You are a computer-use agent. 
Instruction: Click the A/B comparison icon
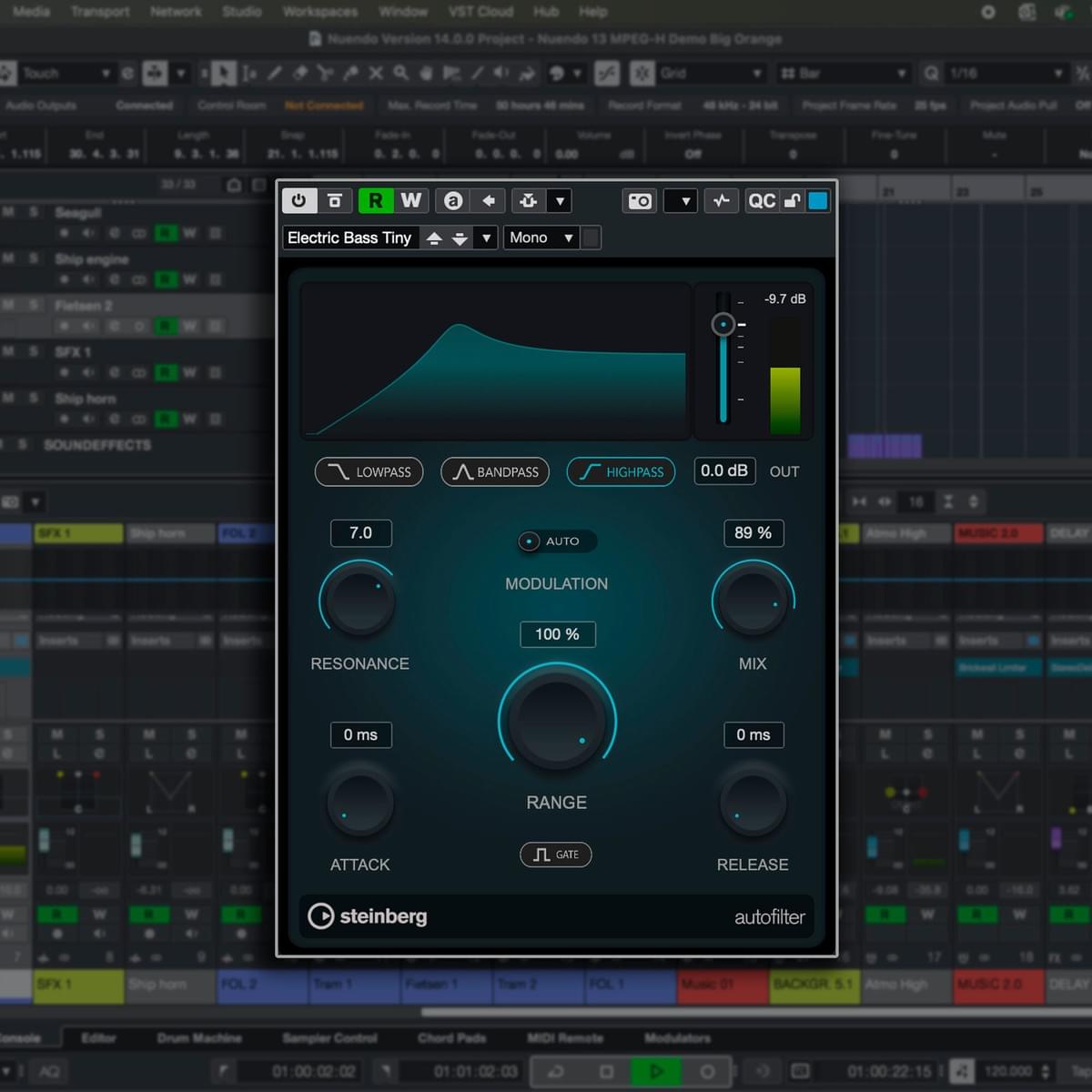coord(453,200)
